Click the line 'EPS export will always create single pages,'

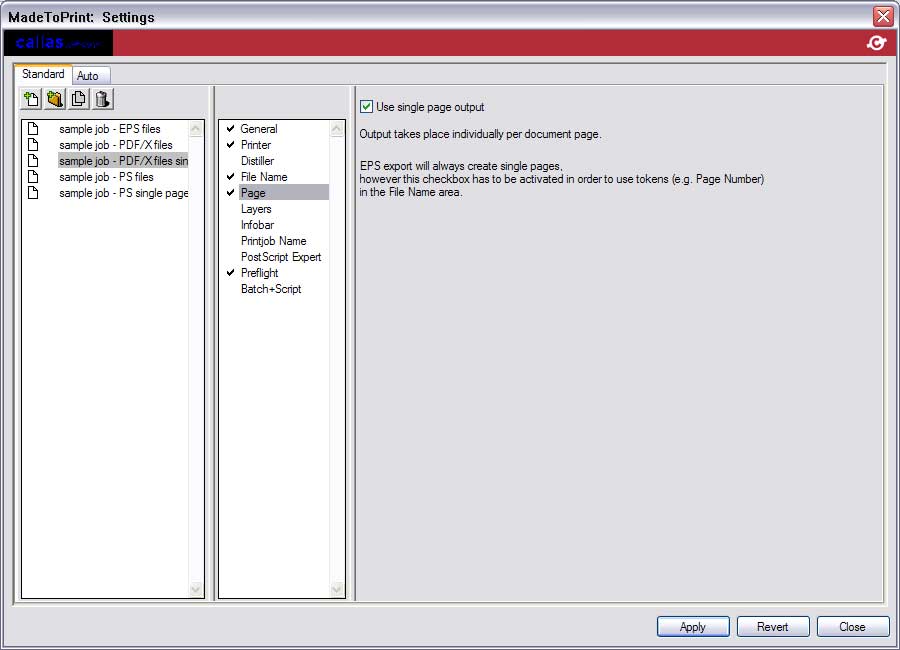click(461, 166)
